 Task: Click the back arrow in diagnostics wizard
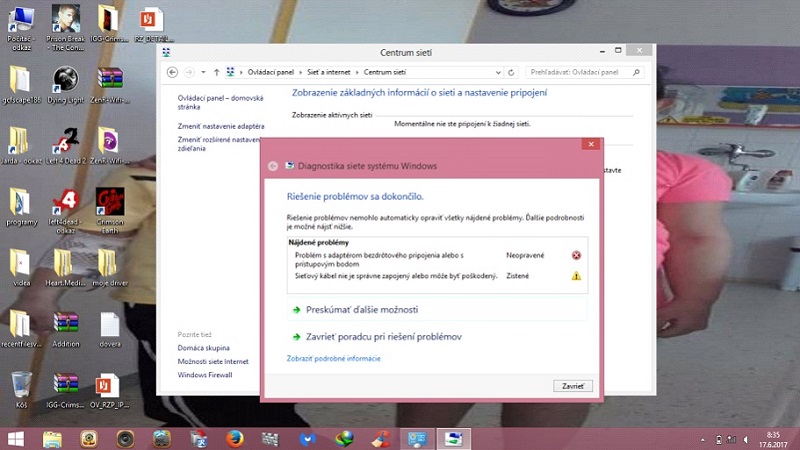[272, 166]
